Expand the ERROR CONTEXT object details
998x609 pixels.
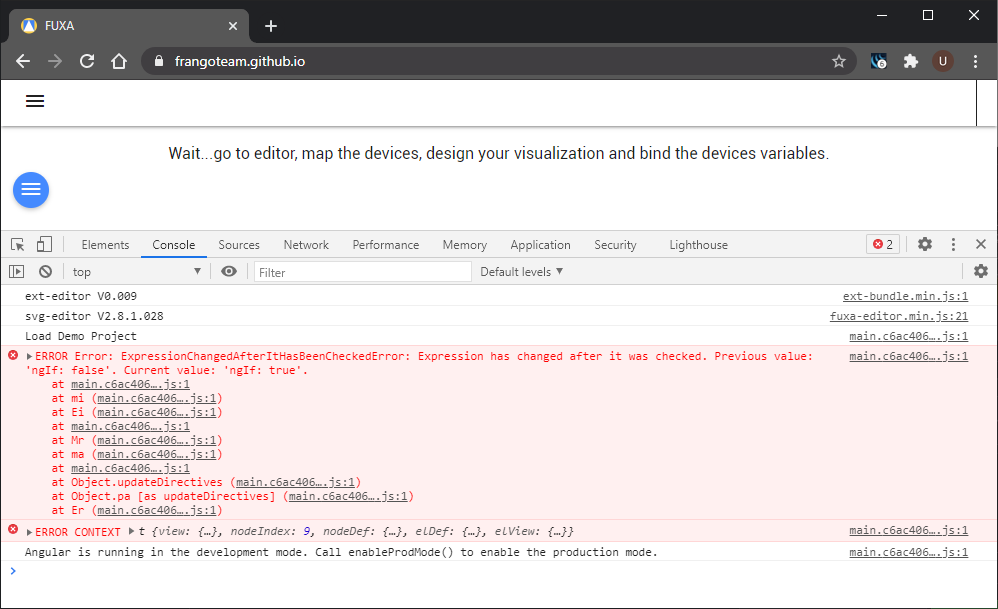pos(29,531)
